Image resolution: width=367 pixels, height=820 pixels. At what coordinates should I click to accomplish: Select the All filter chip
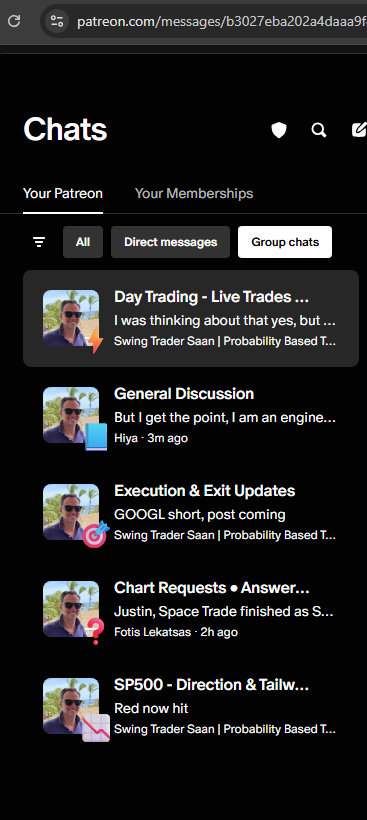[x=83, y=242]
